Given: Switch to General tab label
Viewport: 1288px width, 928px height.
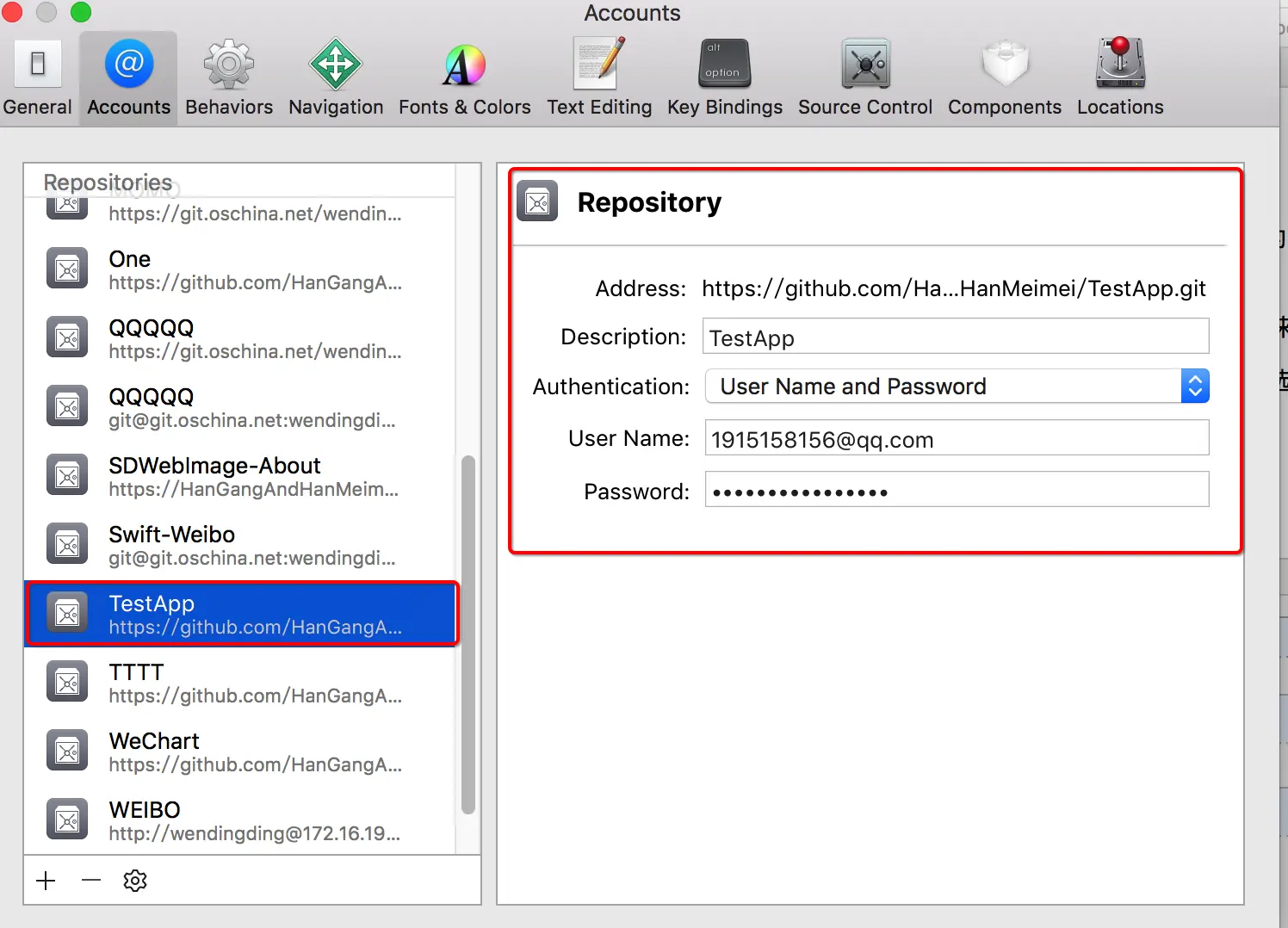Looking at the screenshot, I should pyautogui.click(x=38, y=108).
